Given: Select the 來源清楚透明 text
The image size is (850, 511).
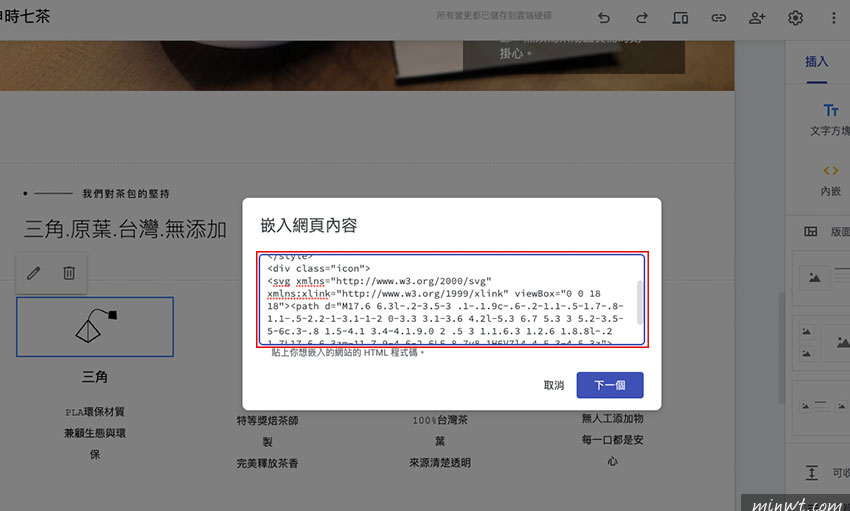Looking at the screenshot, I should click(440, 463).
